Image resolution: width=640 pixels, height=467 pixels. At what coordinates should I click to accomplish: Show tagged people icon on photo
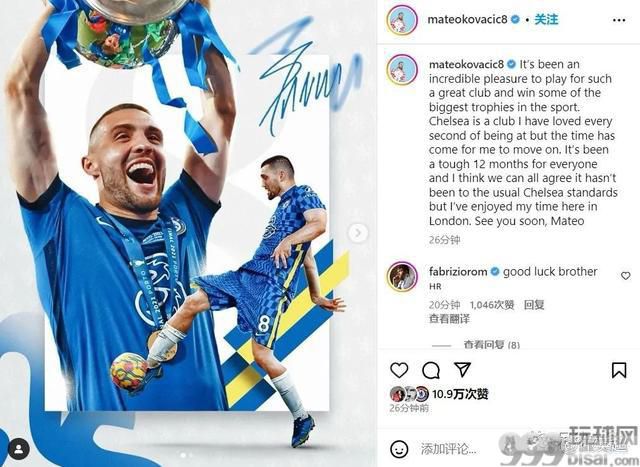18,449
